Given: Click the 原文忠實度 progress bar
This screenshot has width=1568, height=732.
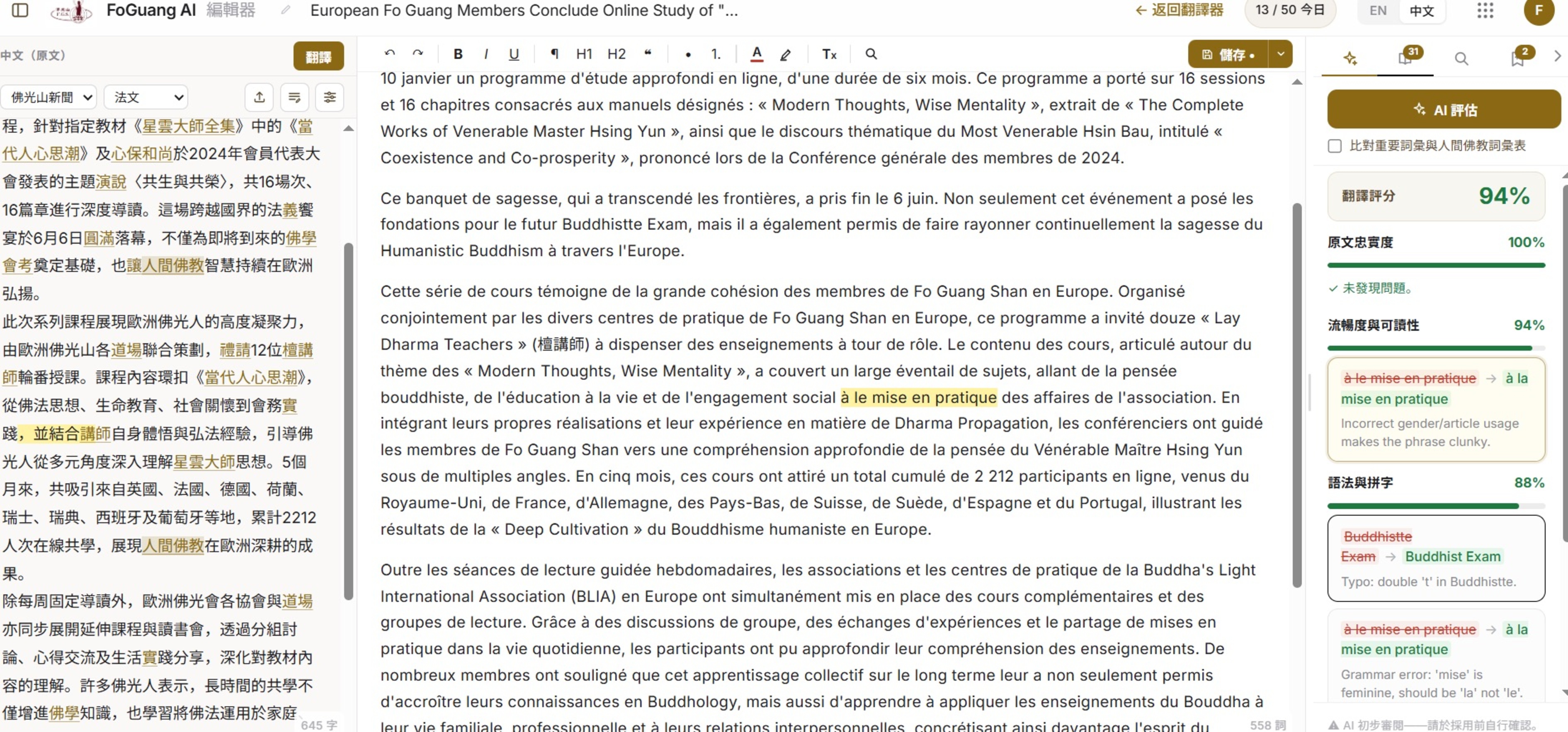Looking at the screenshot, I should click(1436, 265).
